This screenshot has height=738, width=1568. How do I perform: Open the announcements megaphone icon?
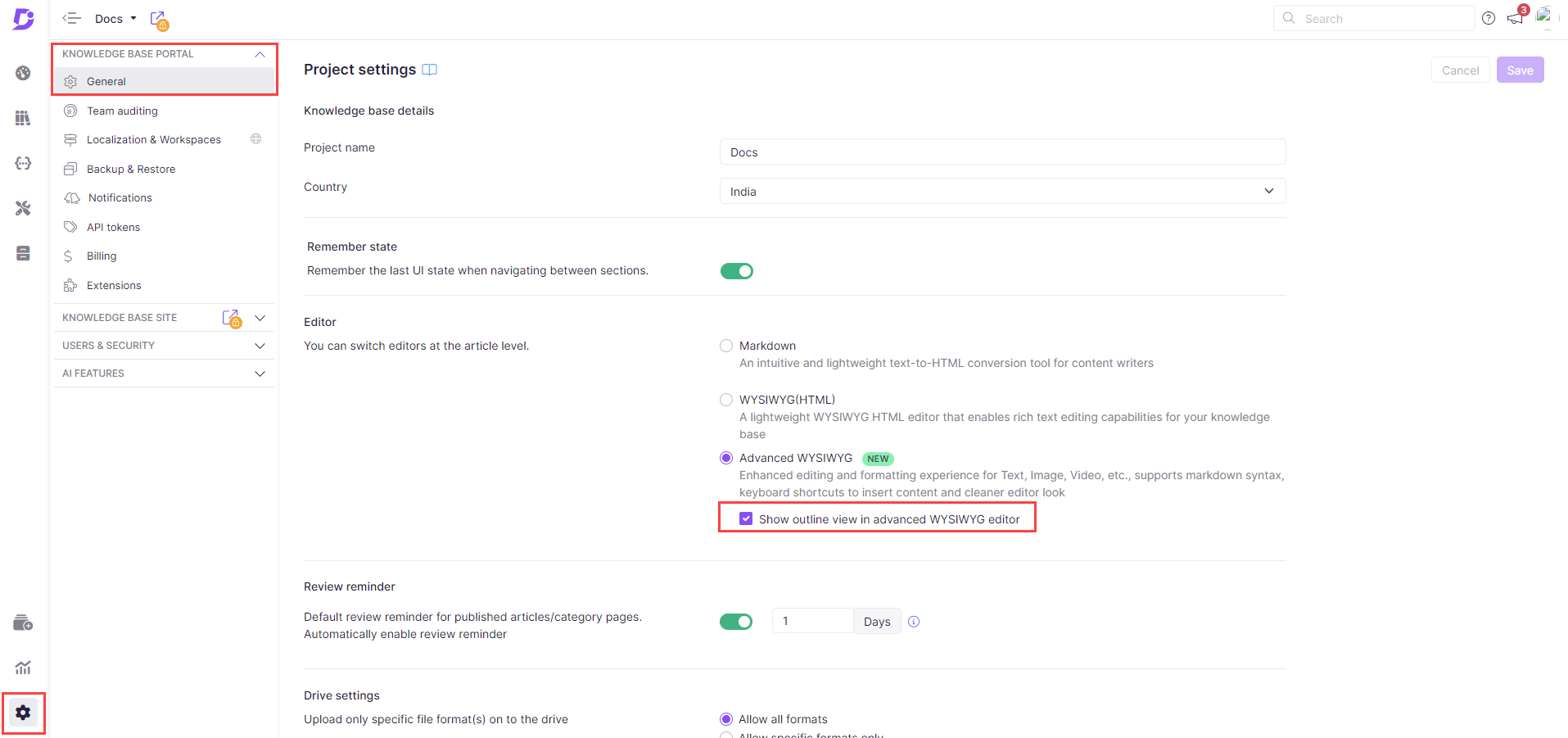(x=1515, y=18)
